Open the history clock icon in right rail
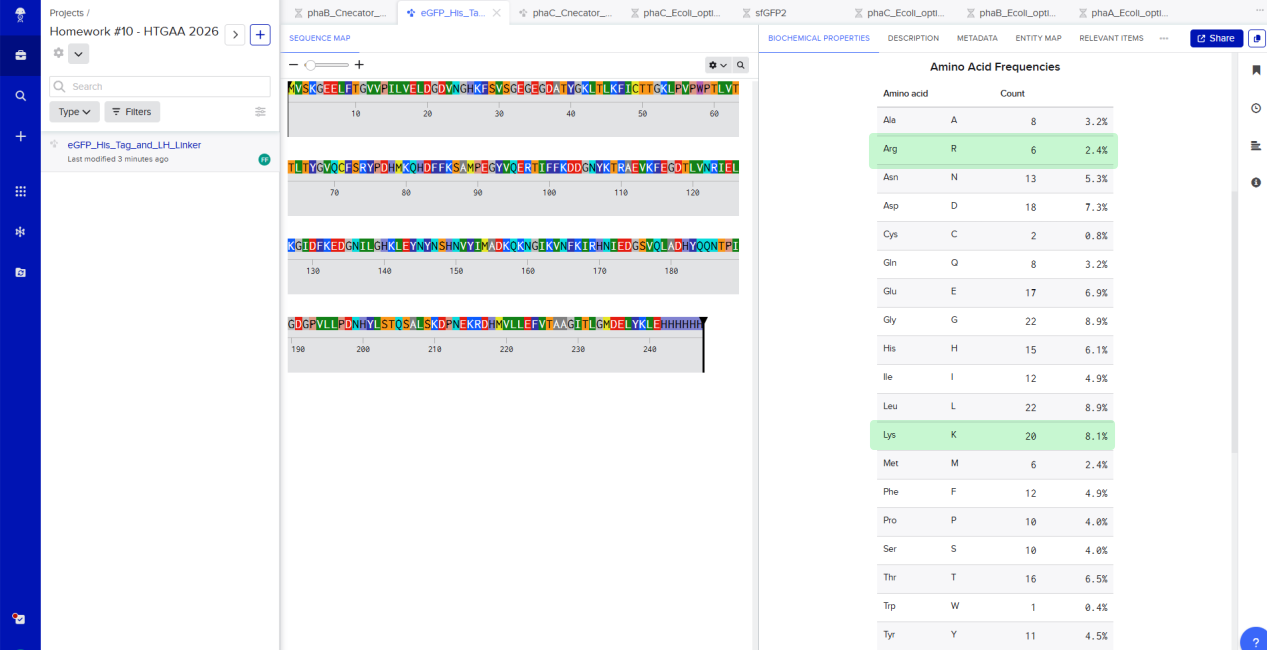Viewport: 1267px width, 650px height. [1256, 108]
